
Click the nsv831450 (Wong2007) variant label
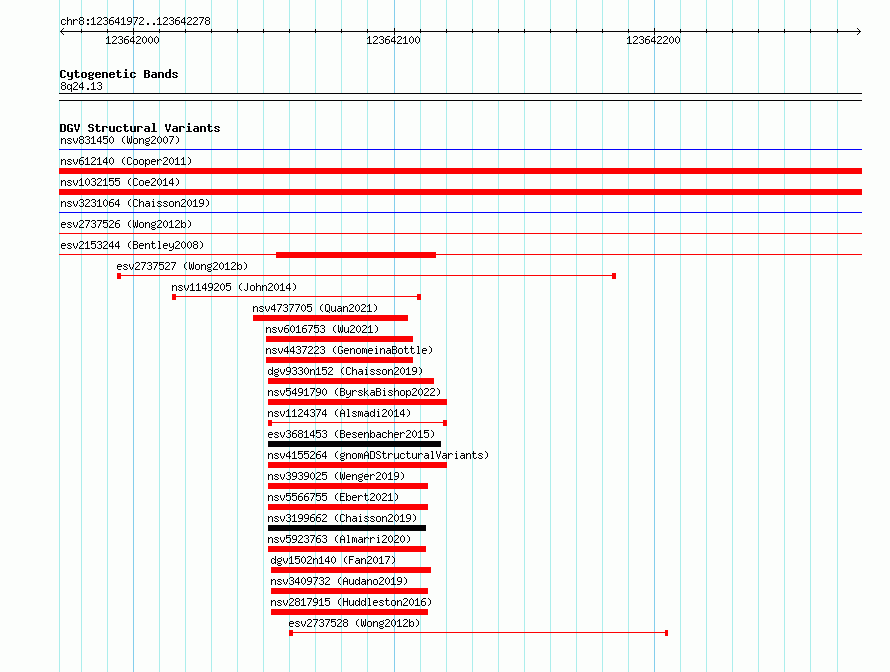pyautogui.click(x=120, y=140)
